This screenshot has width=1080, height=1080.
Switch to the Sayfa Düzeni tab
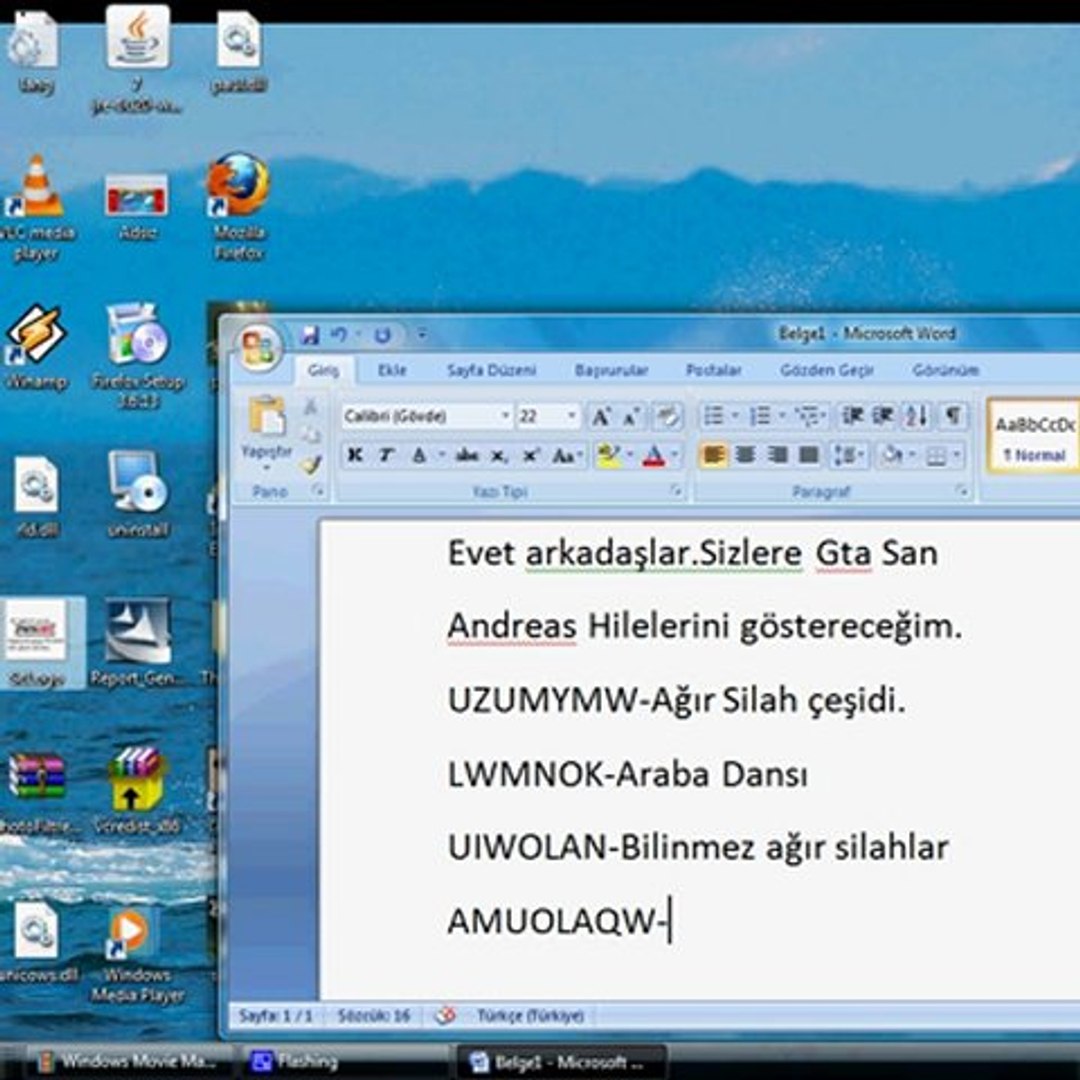[491, 371]
